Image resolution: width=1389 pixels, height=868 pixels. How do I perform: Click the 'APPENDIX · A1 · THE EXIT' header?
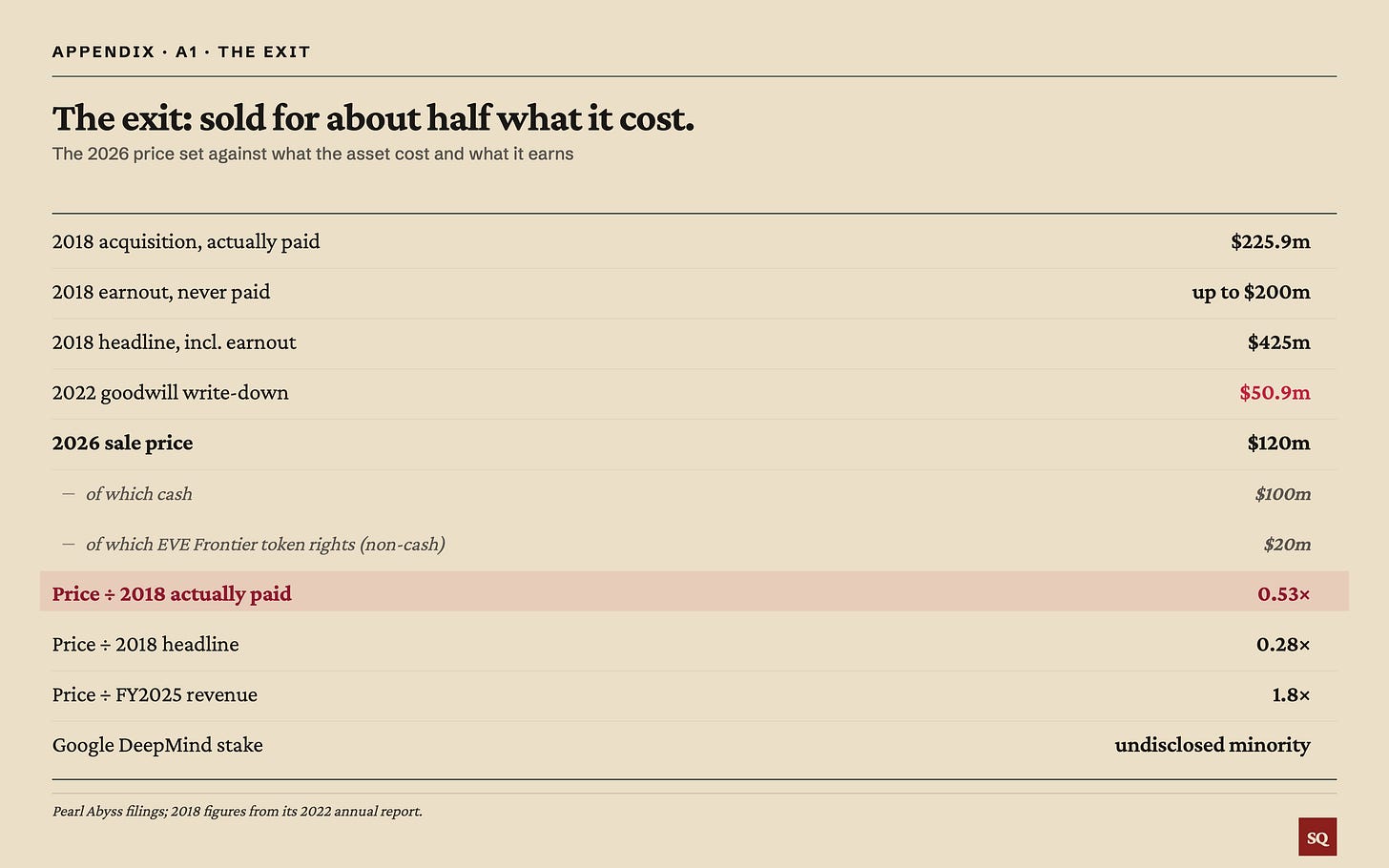(181, 52)
